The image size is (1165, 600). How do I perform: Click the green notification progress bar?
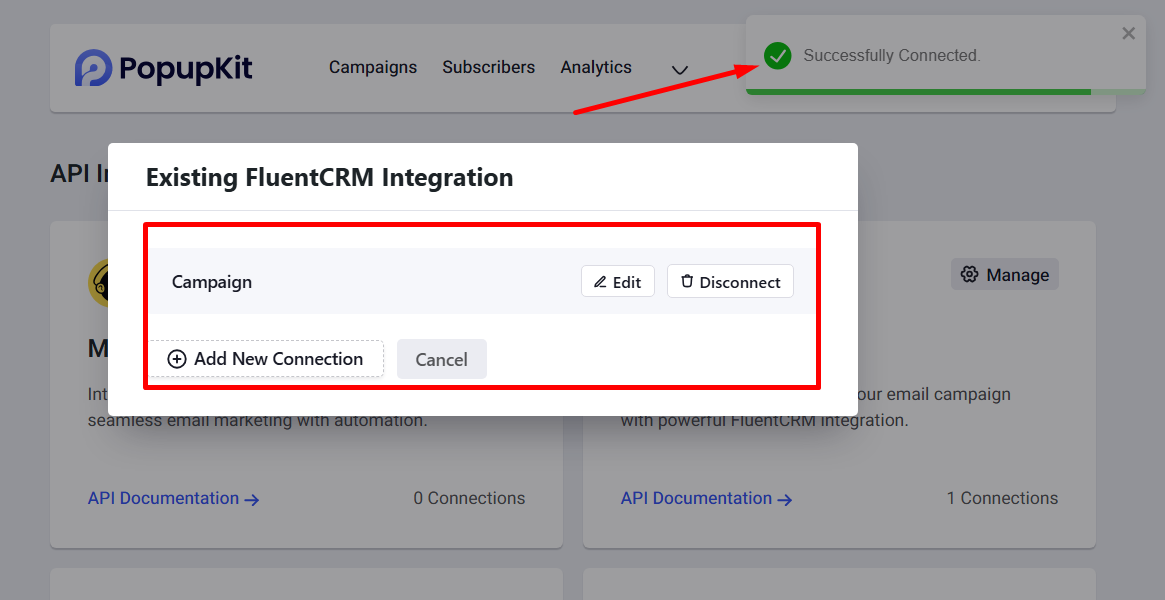[x=918, y=92]
